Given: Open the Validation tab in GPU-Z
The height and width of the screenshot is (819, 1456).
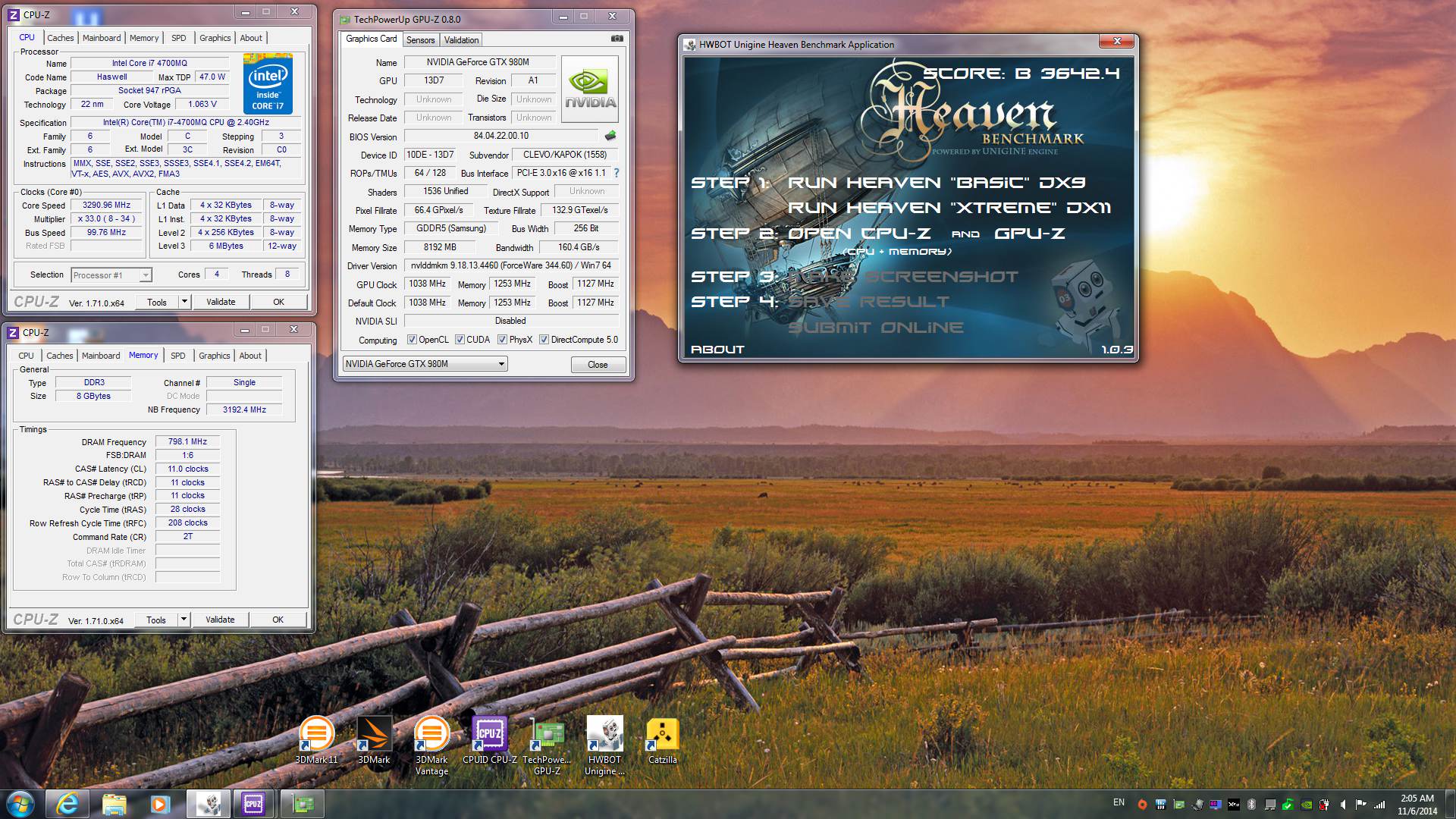Looking at the screenshot, I should coord(461,40).
